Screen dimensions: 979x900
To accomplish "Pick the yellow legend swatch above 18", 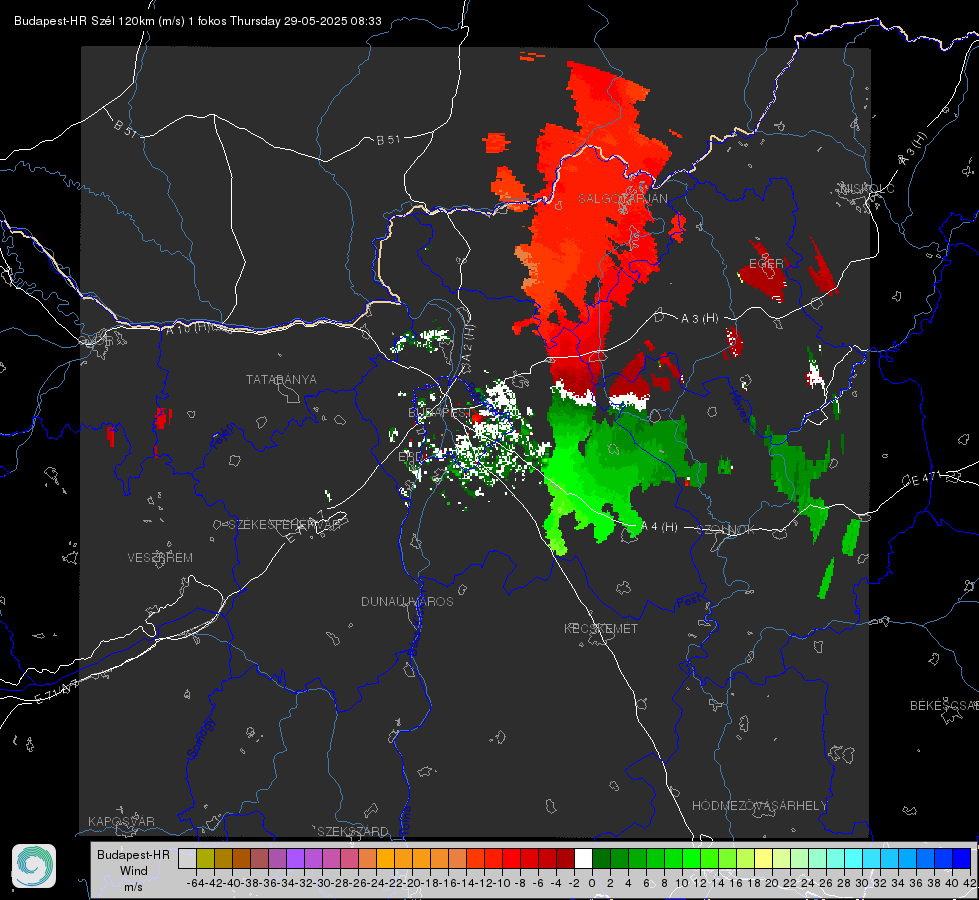I will click(764, 859).
